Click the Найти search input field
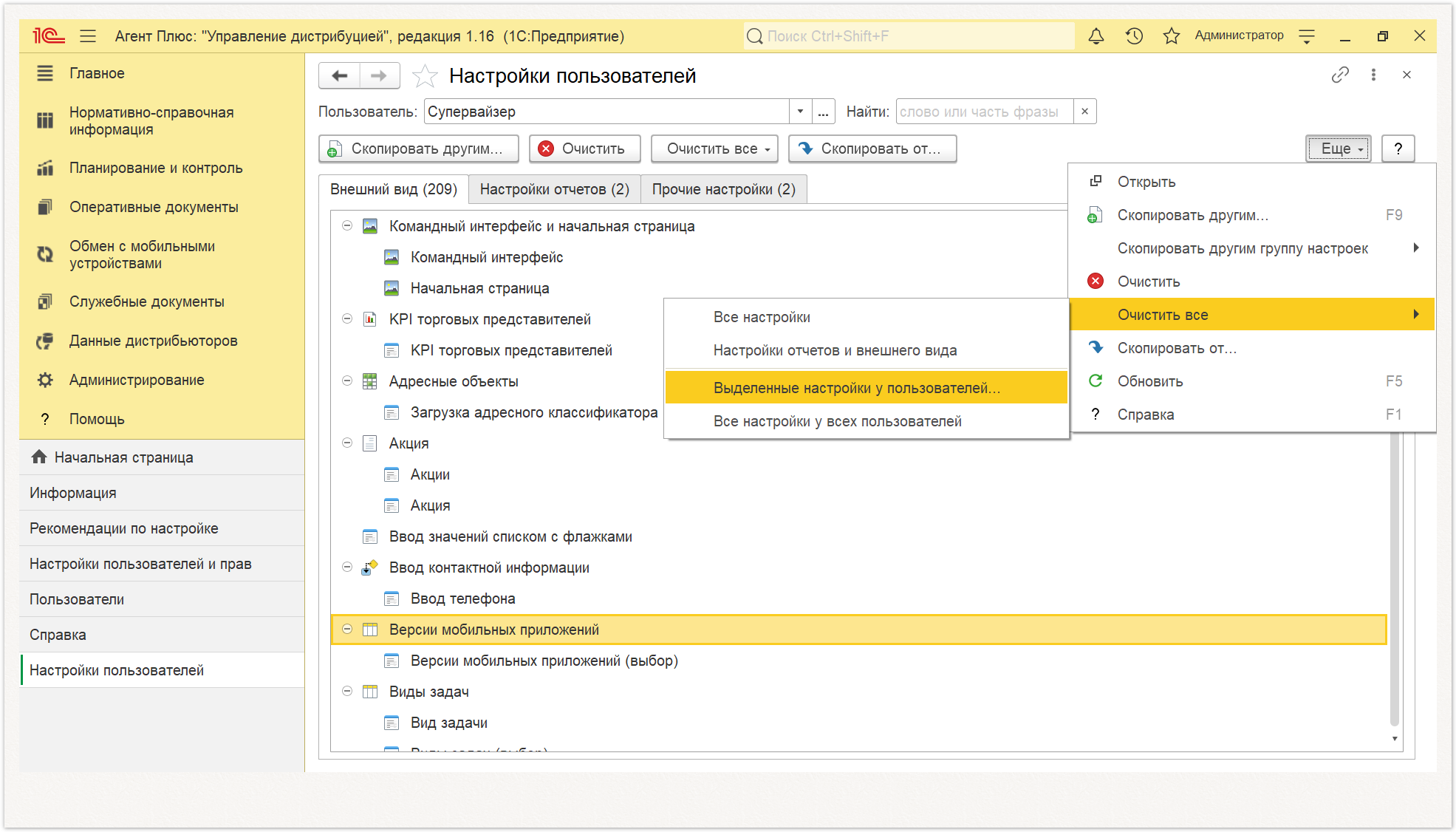 point(984,112)
